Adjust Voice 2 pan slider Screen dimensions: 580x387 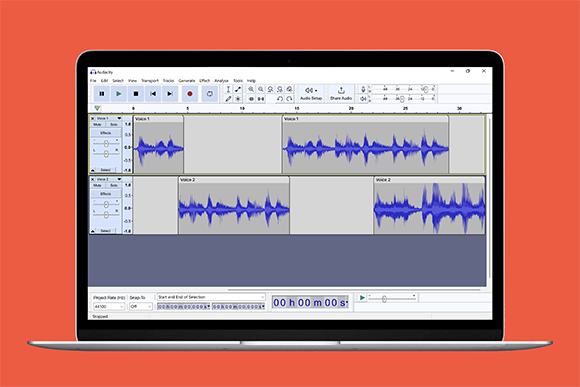pos(106,215)
